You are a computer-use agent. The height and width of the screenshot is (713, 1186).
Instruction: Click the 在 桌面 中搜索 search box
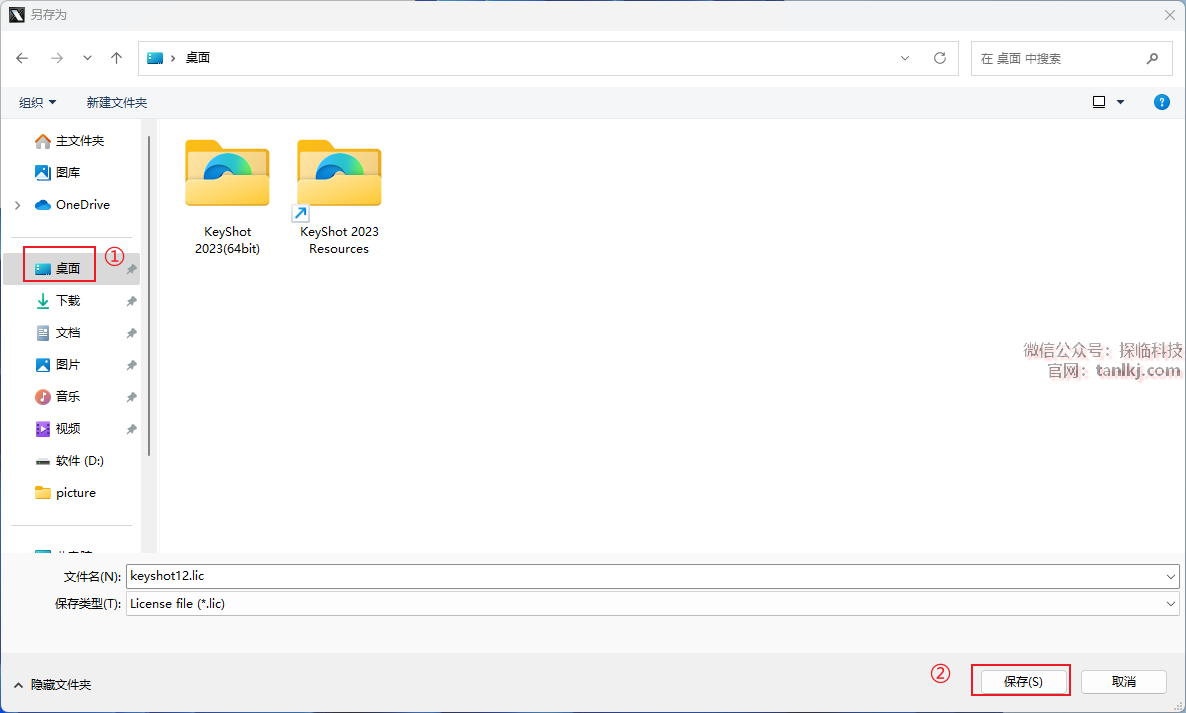click(1070, 58)
